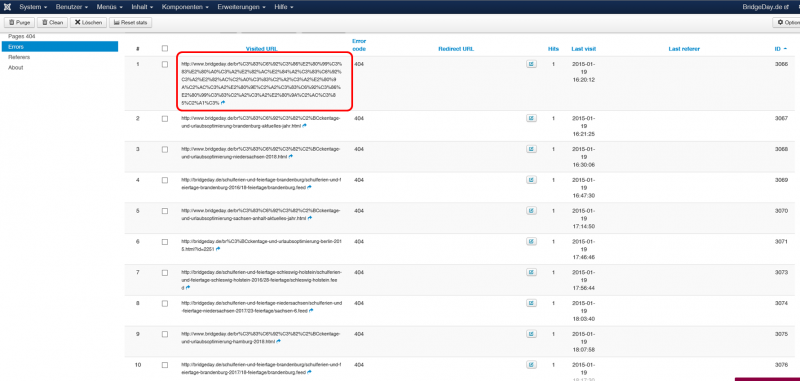
Task: Sort by Visited URL column
Action: point(261,49)
